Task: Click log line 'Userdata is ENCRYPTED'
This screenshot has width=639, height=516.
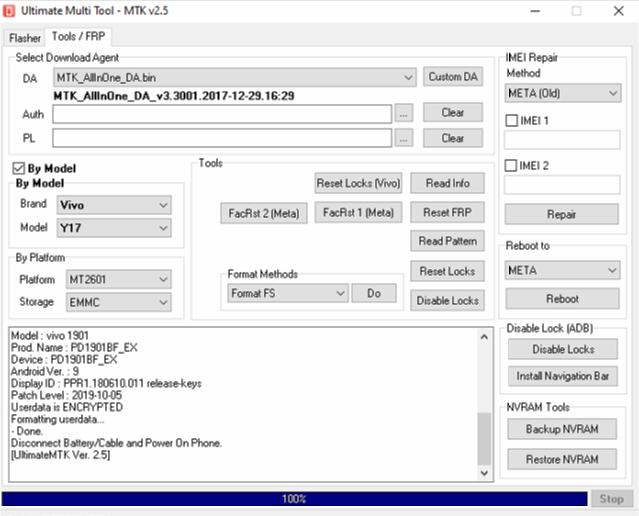Action: (x=67, y=407)
